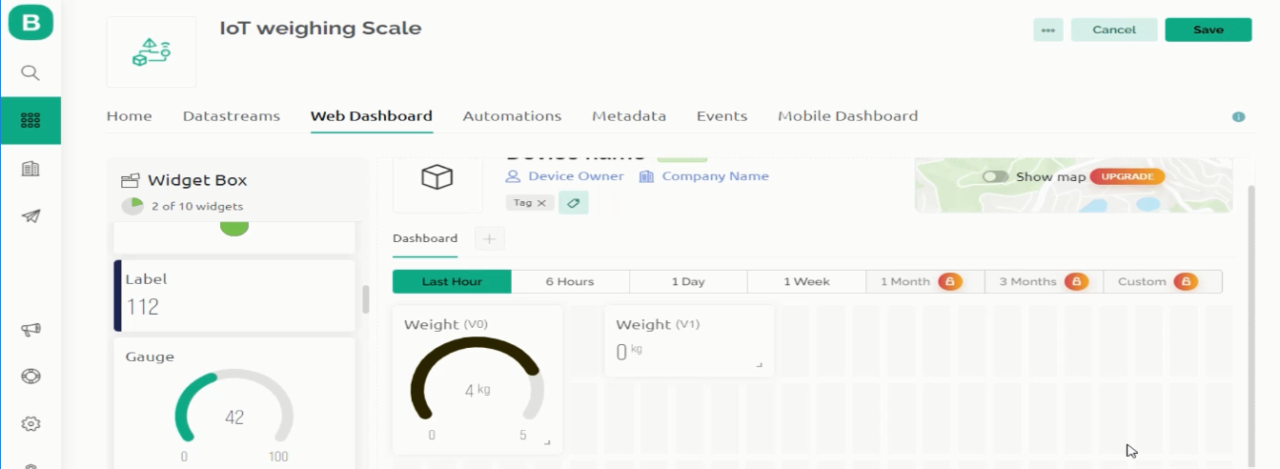Click the Weight V0 gauge arc
Viewport: 1280px width, 469px height.
[477, 378]
